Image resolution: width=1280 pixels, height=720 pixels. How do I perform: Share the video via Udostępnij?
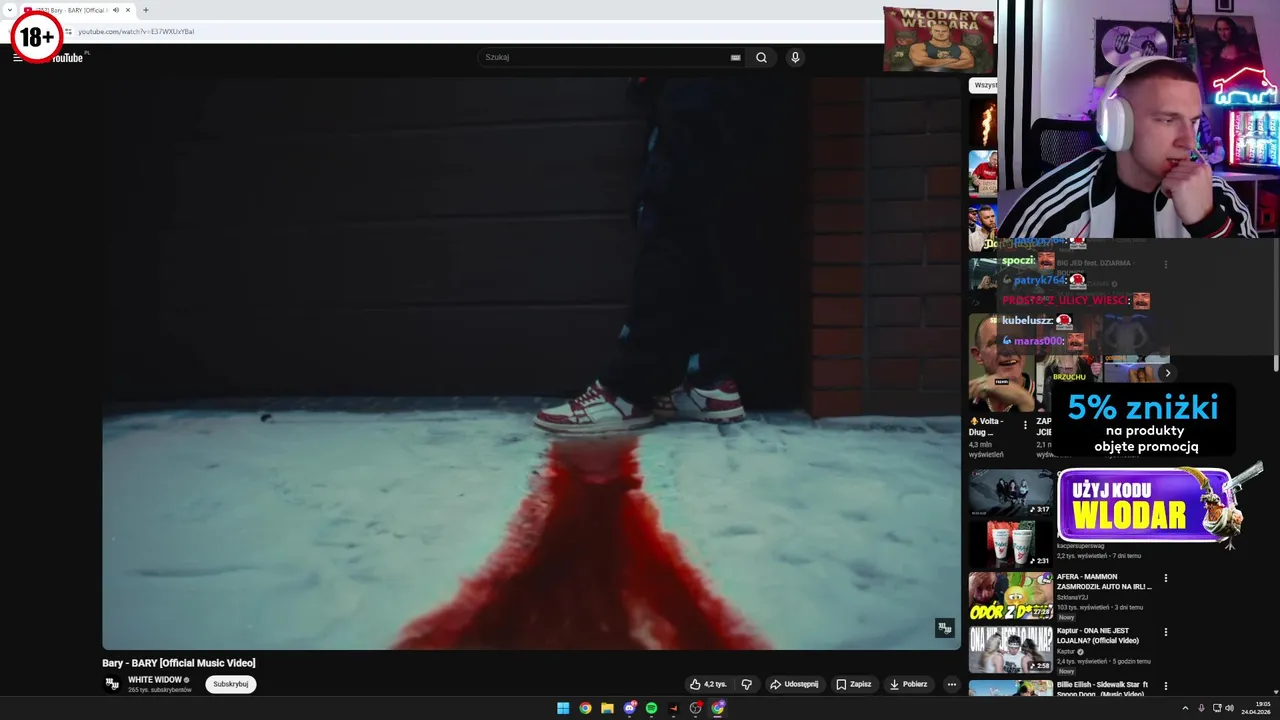coord(794,684)
